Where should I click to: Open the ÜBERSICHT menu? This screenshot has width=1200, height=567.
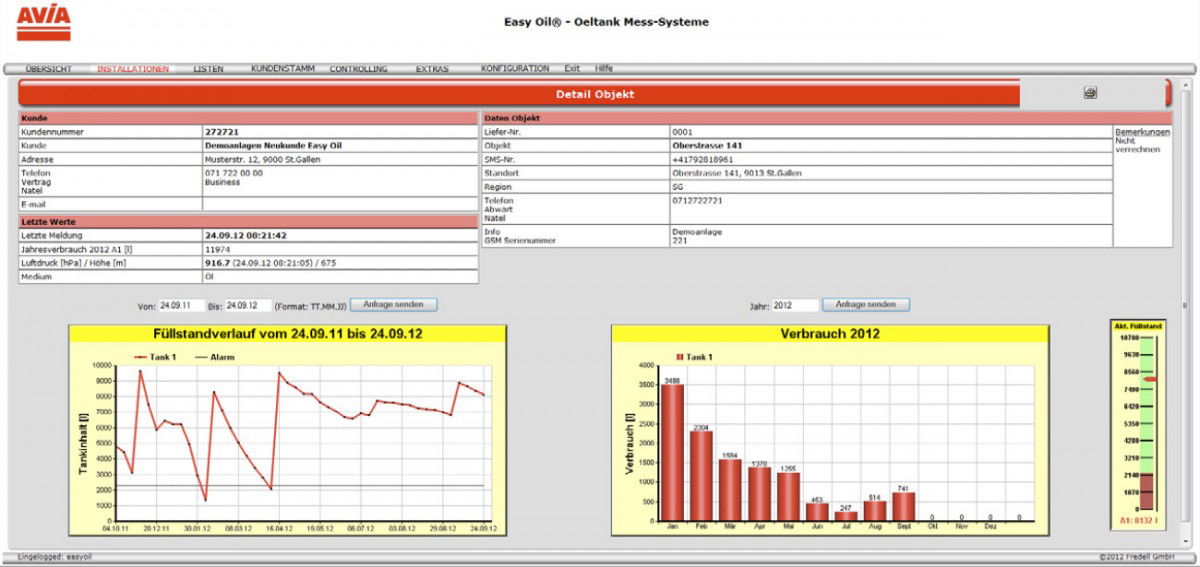click(48, 69)
